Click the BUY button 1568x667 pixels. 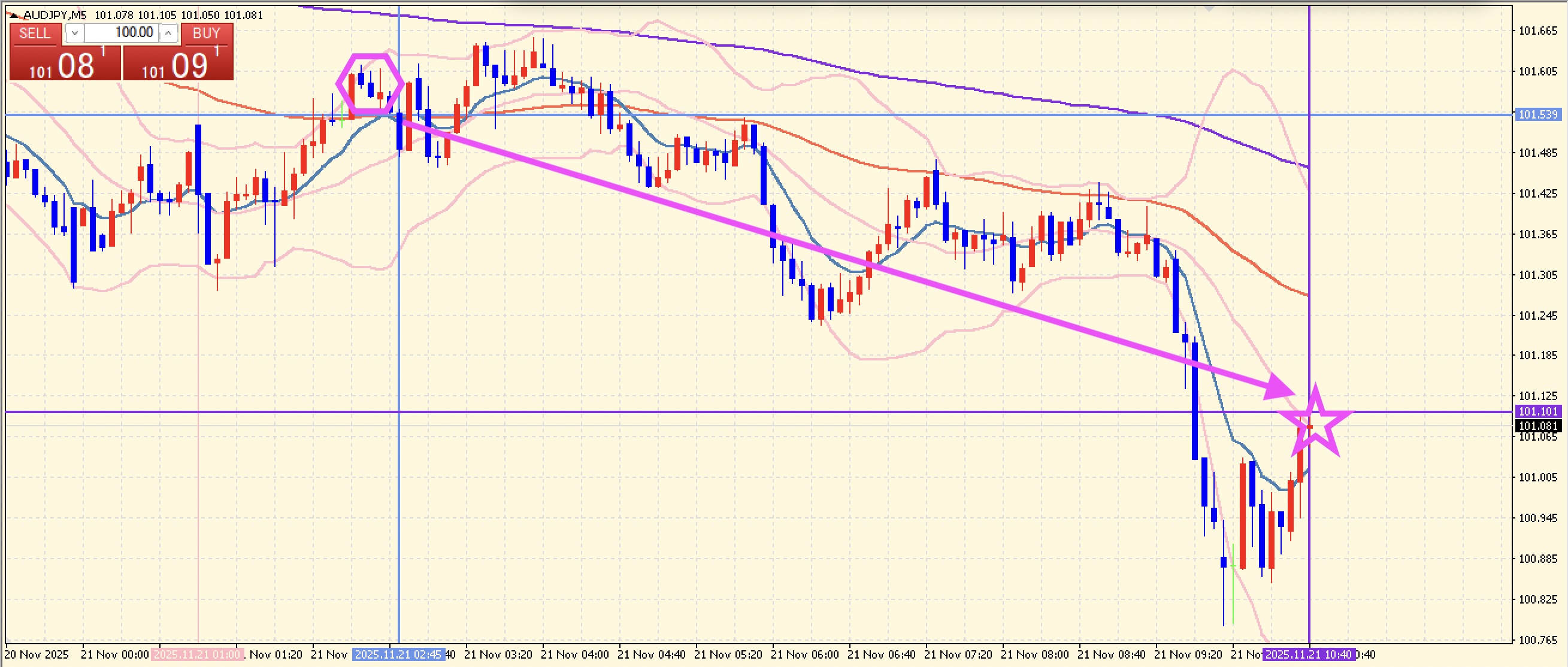(x=207, y=34)
